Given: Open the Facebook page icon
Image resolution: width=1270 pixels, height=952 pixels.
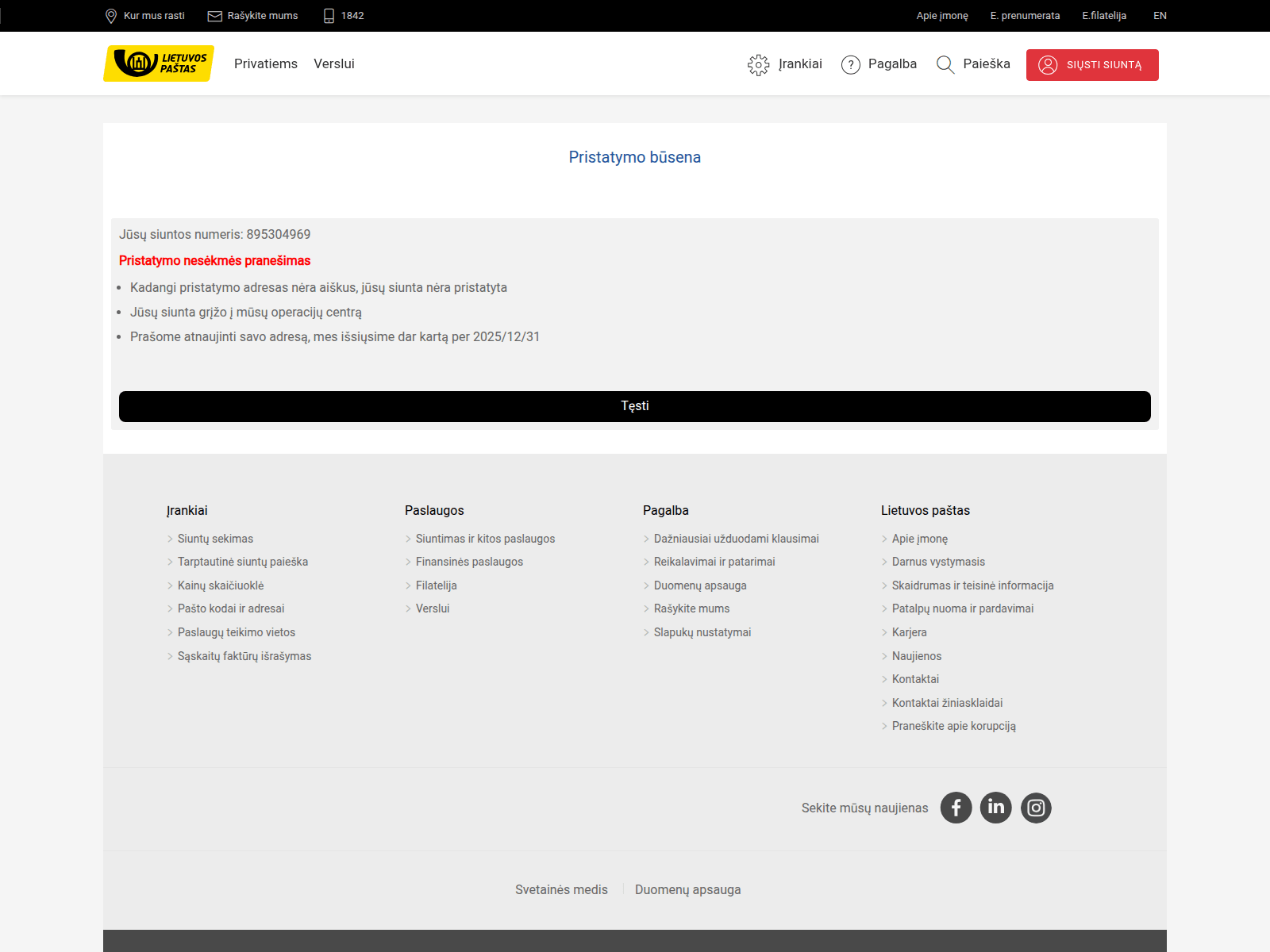Looking at the screenshot, I should pos(956,808).
